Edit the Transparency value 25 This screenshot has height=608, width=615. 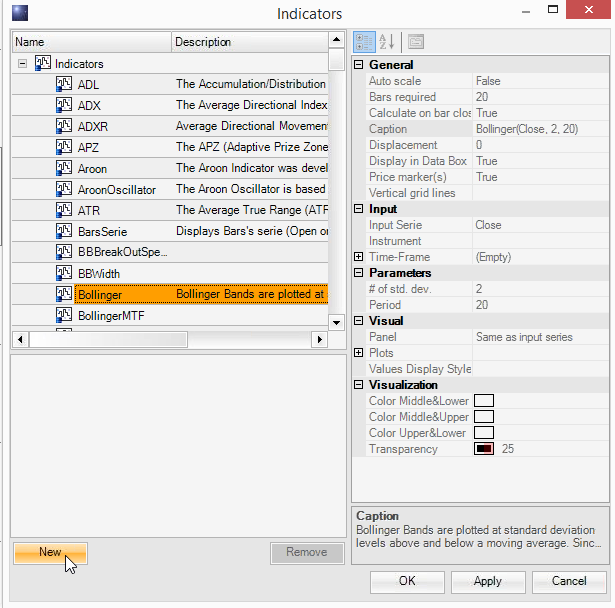508,449
